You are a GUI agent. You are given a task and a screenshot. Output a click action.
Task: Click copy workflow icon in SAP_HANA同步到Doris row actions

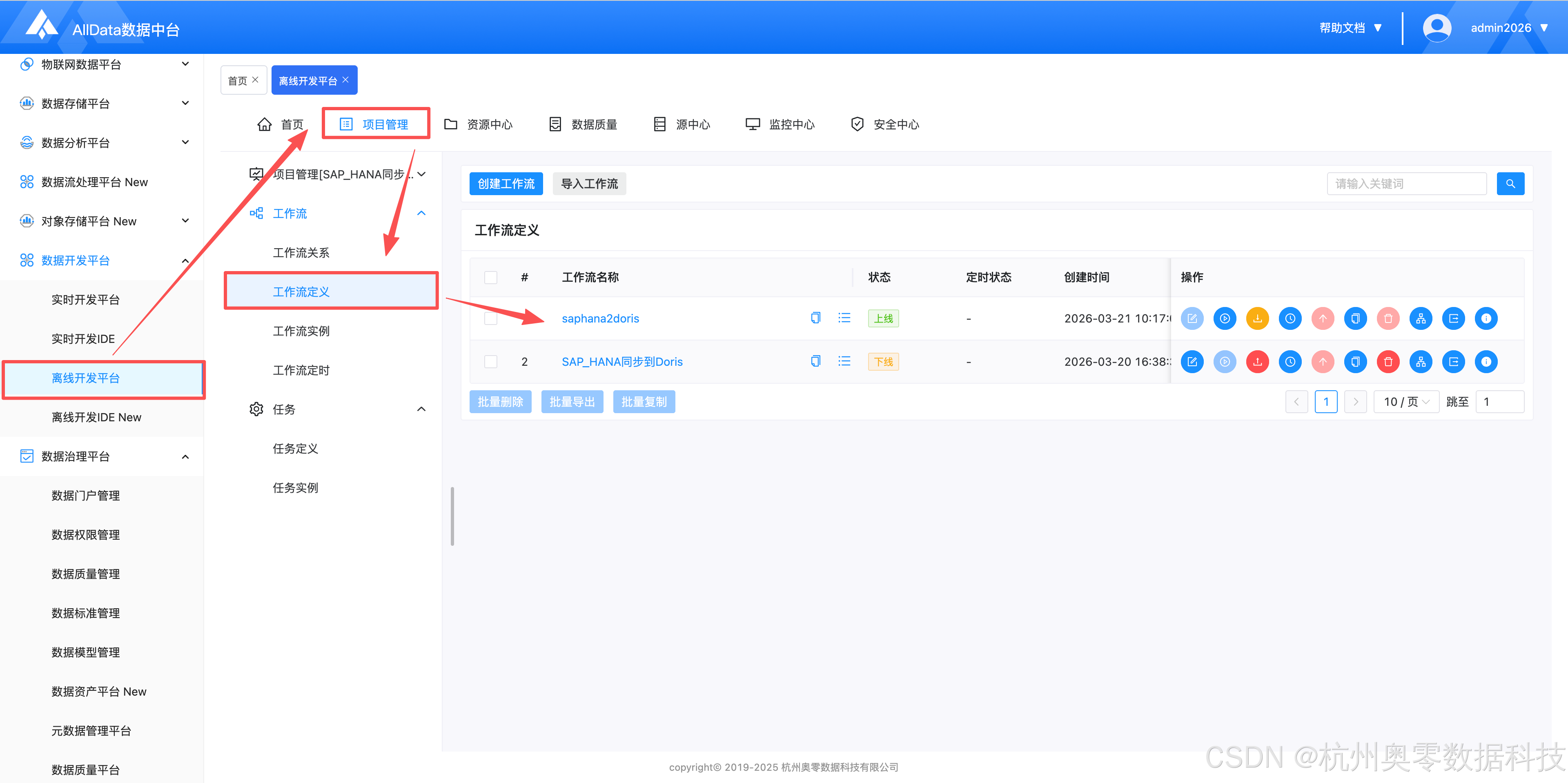coord(1355,361)
